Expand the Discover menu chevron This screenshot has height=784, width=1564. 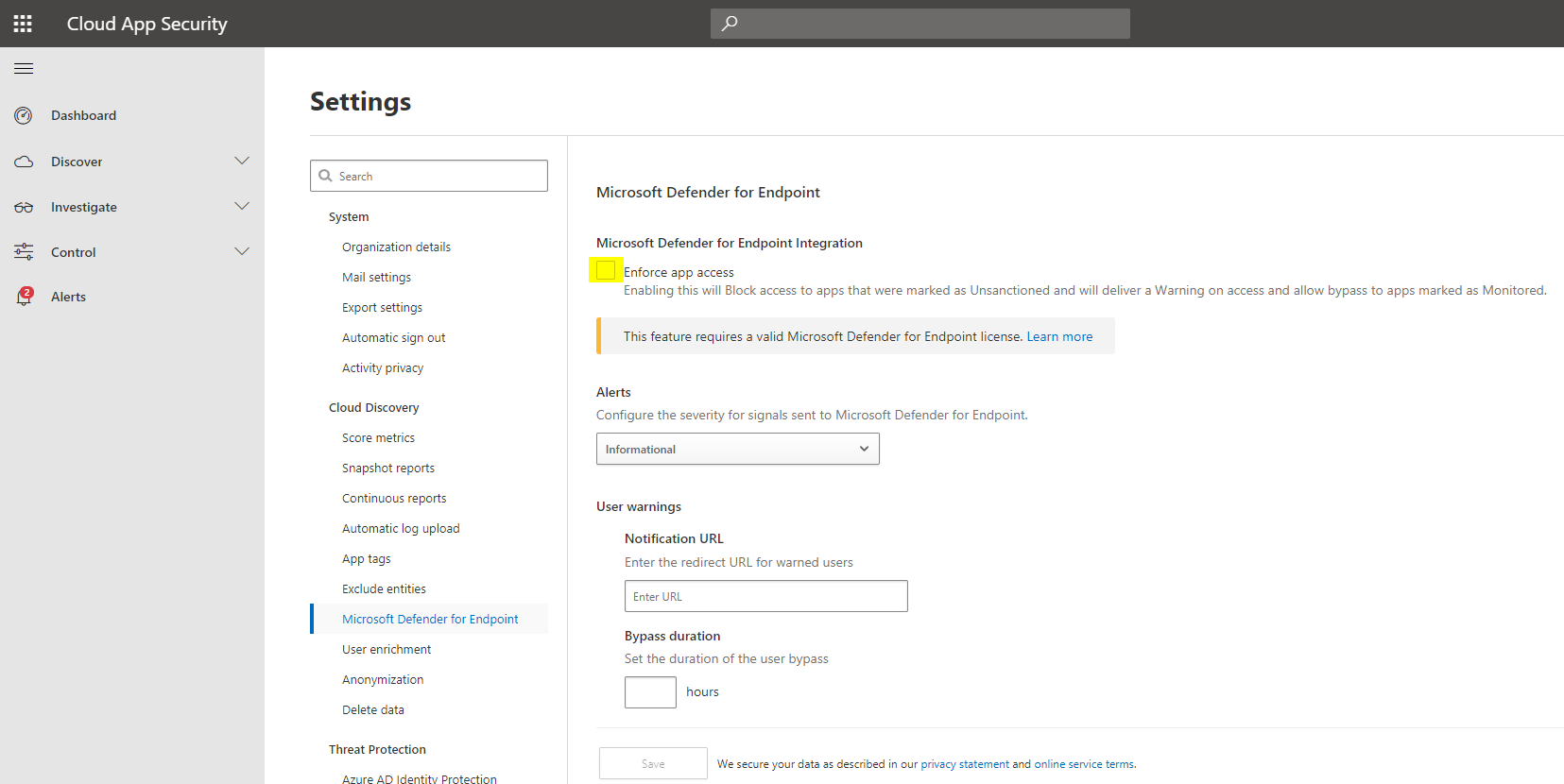242,161
